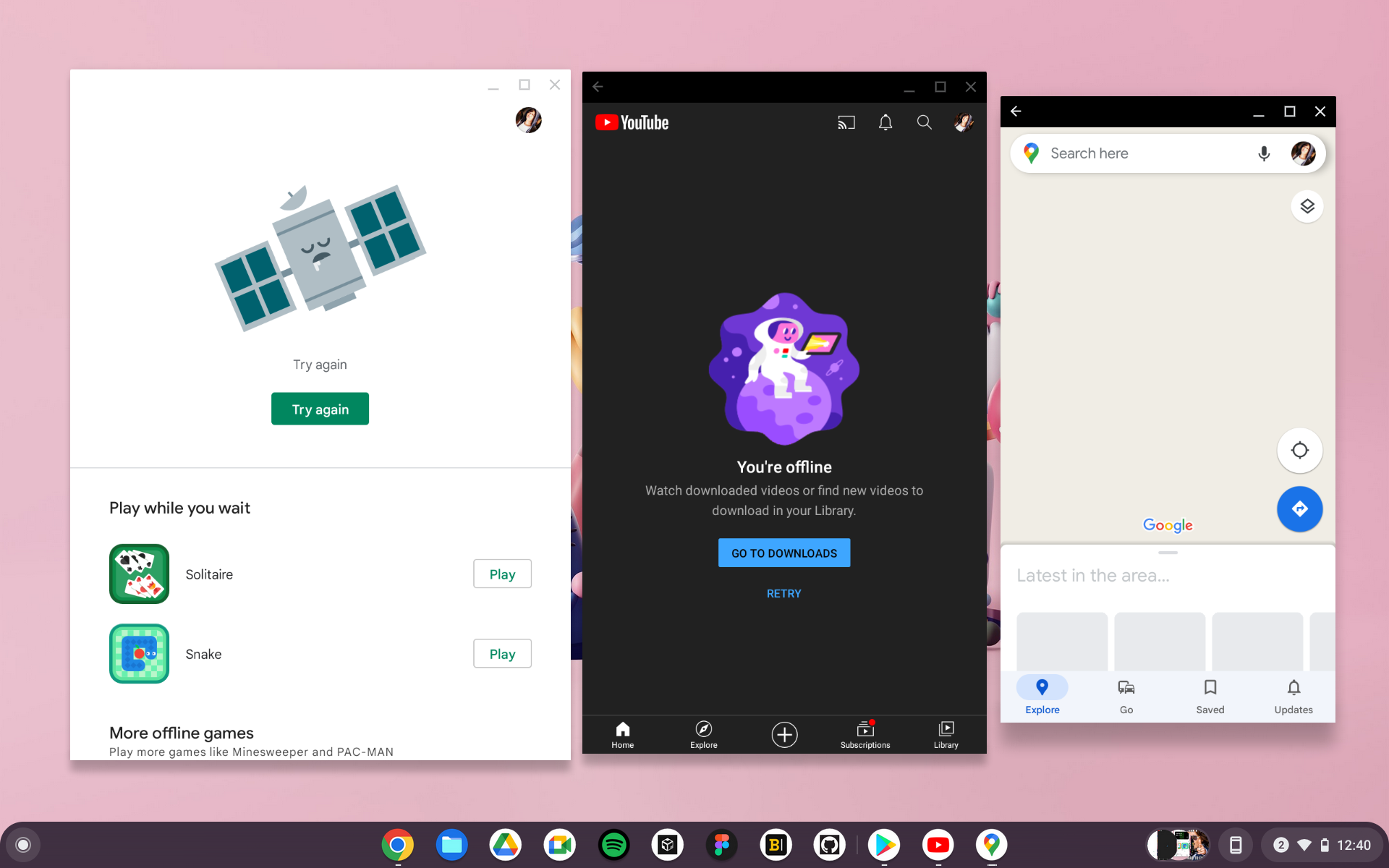The height and width of the screenshot is (868, 1389).
Task: Click RETRY link in YouTube offline screen
Action: point(783,593)
